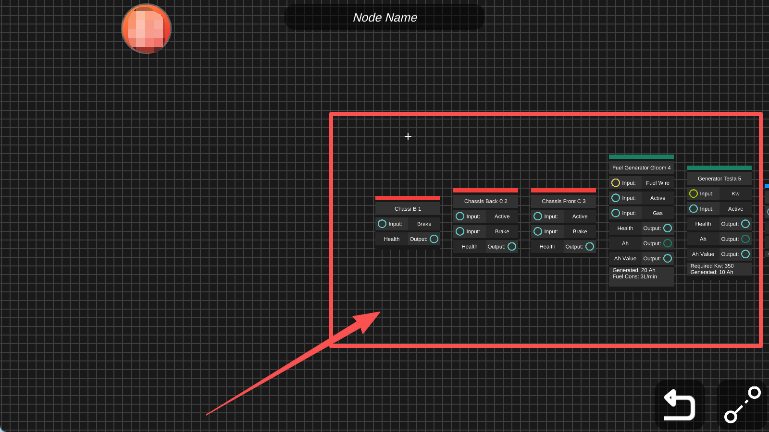This screenshot has width=769, height=432.
Task: Click the node connection tool icon
Action: (x=741, y=405)
